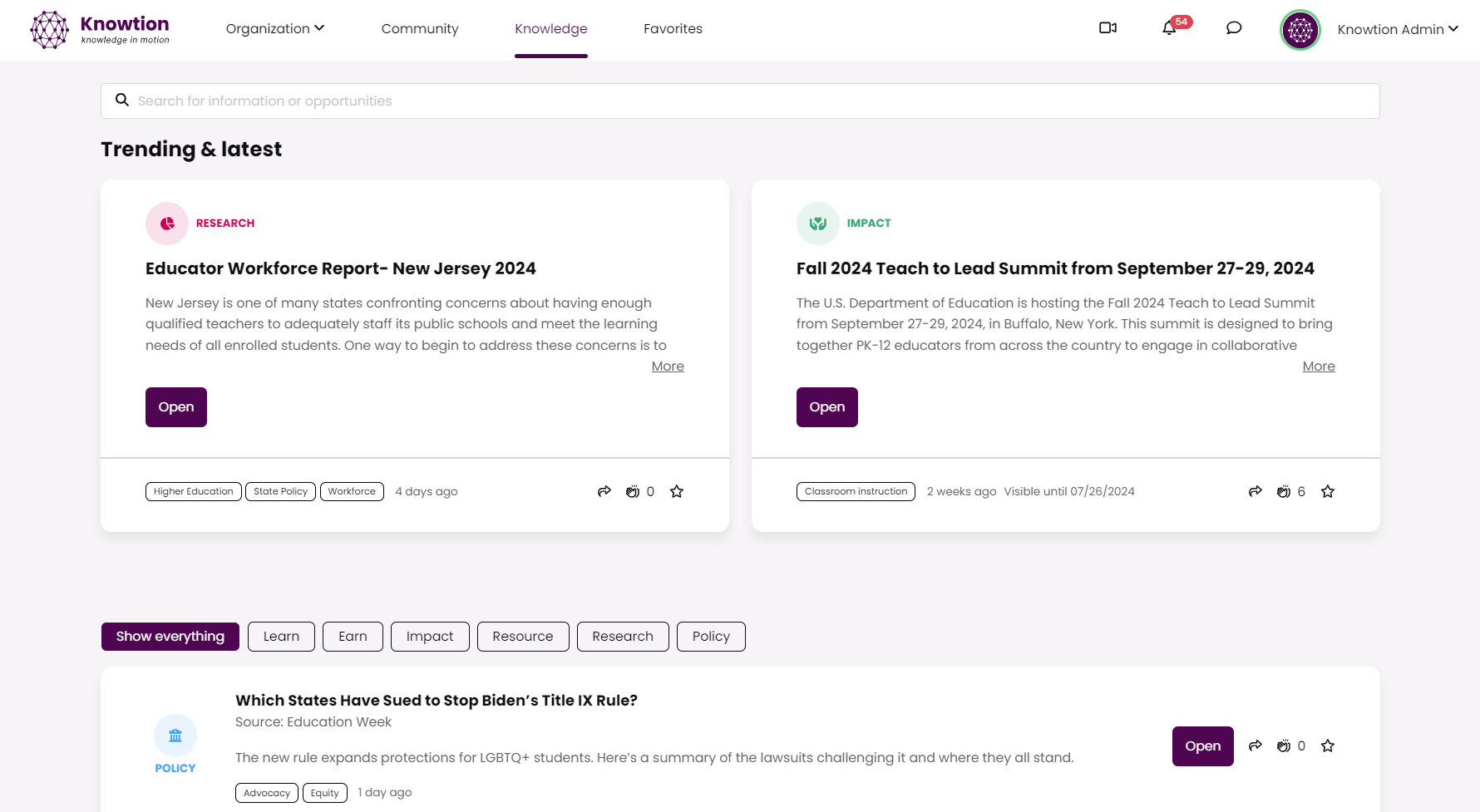
Task: Go to the Community tab
Action: point(420,29)
